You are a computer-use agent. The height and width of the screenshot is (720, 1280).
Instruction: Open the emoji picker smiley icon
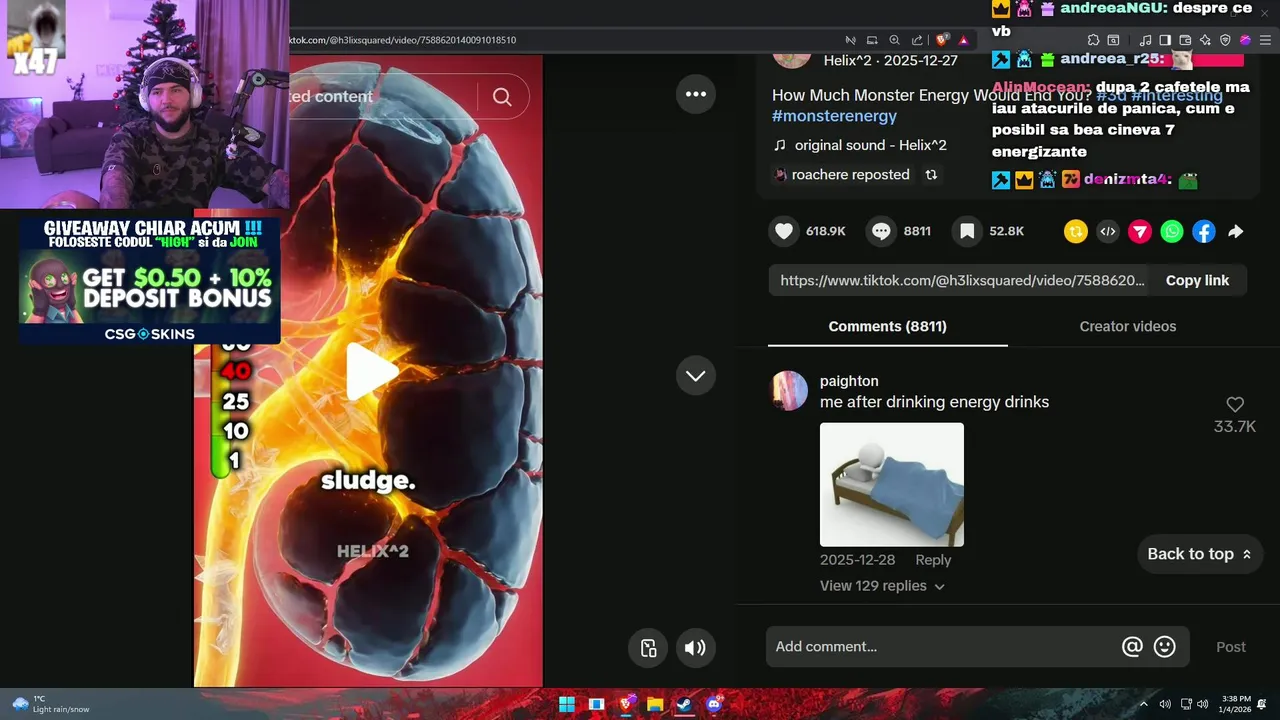1165,647
